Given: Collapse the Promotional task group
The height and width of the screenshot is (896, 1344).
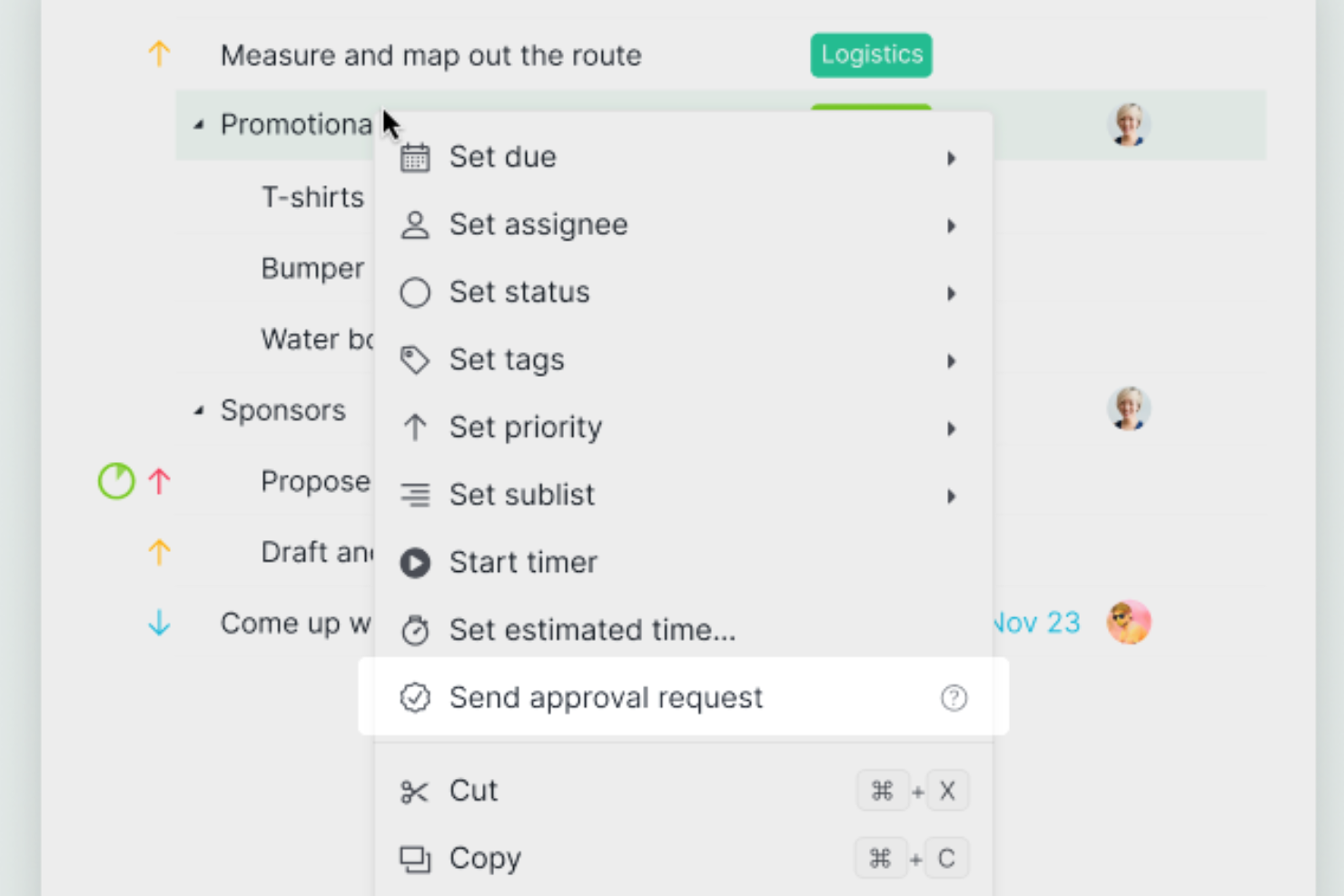Looking at the screenshot, I should tap(199, 125).
